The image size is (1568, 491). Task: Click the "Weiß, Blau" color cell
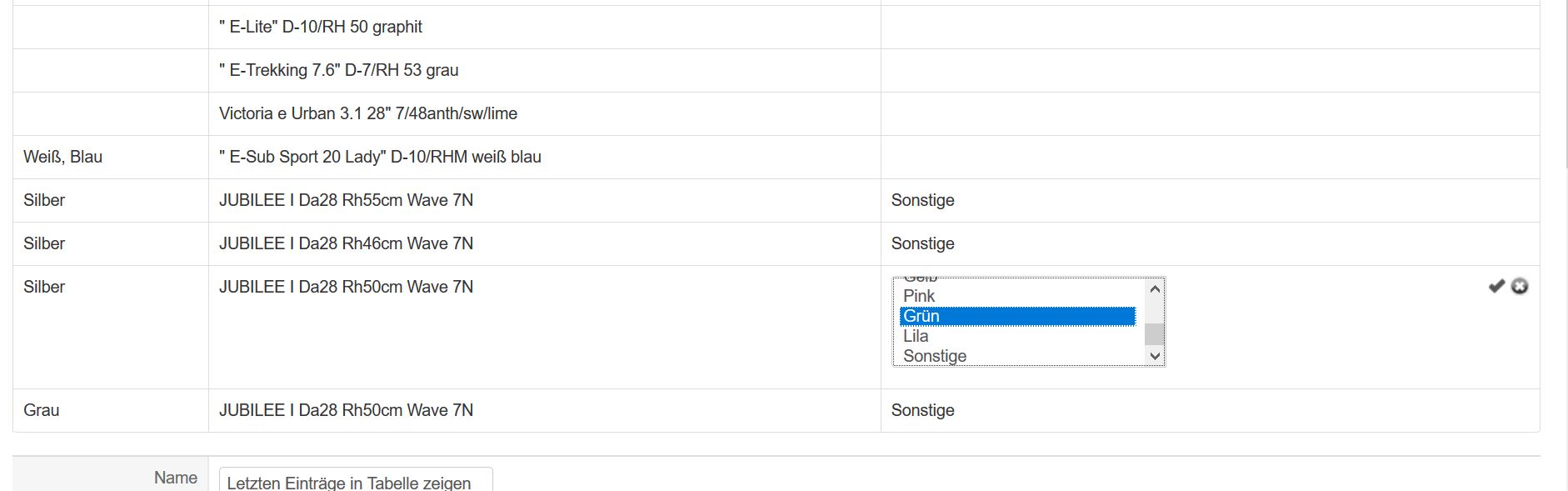click(63, 157)
